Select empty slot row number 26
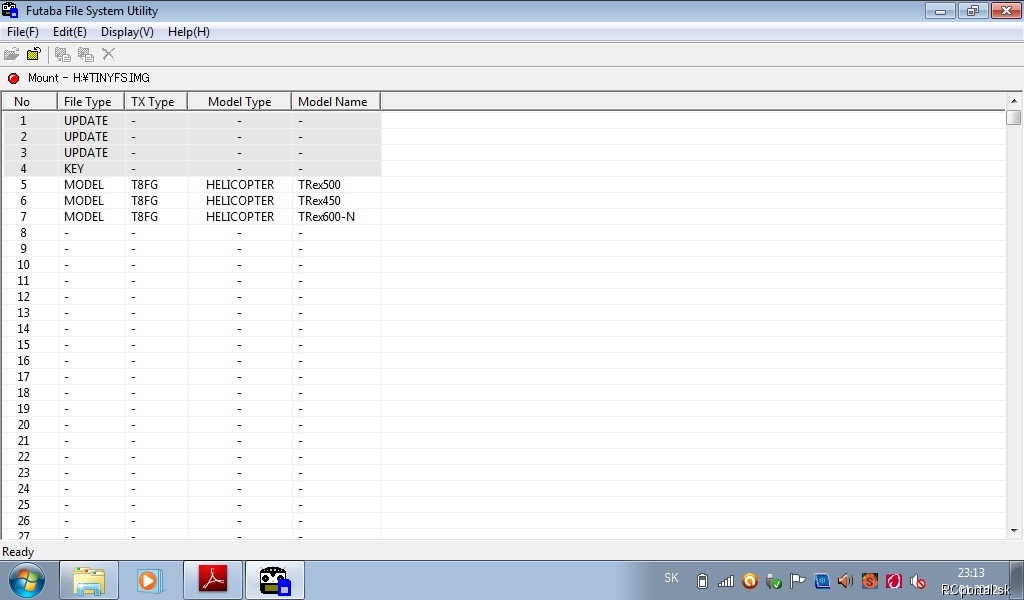This screenshot has height=600, width=1024. [192, 520]
